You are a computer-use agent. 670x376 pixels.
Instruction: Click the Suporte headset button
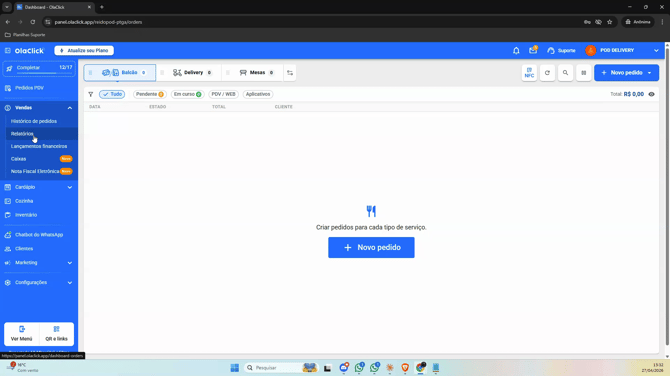tap(561, 50)
